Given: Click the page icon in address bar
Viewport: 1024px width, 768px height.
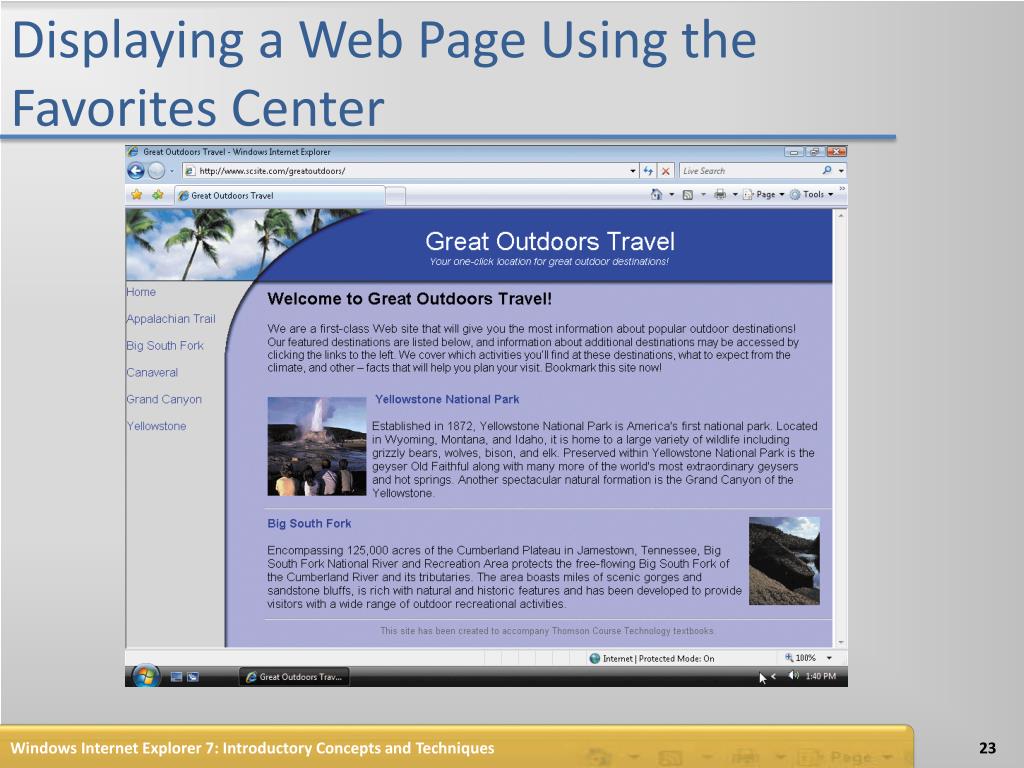Looking at the screenshot, I should [190, 171].
